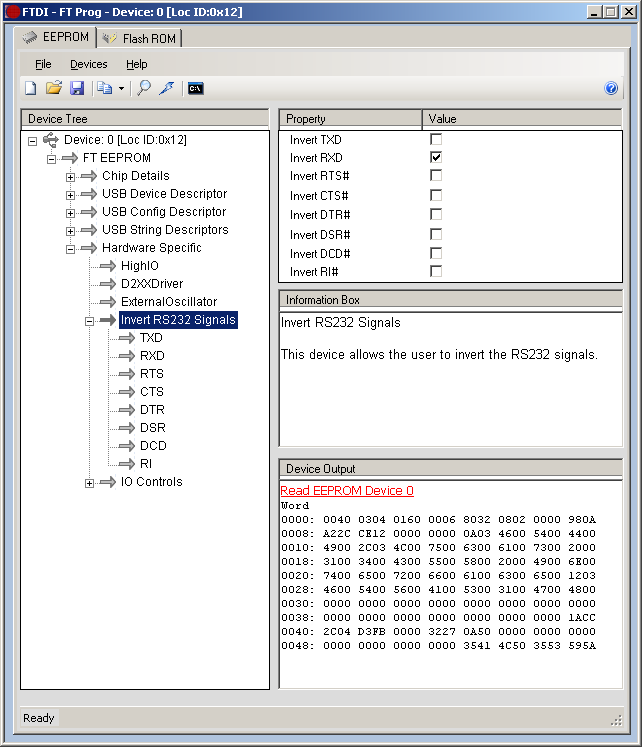642x747 pixels.
Task: Enable the Invert CTS# checkbox
Action: point(436,195)
